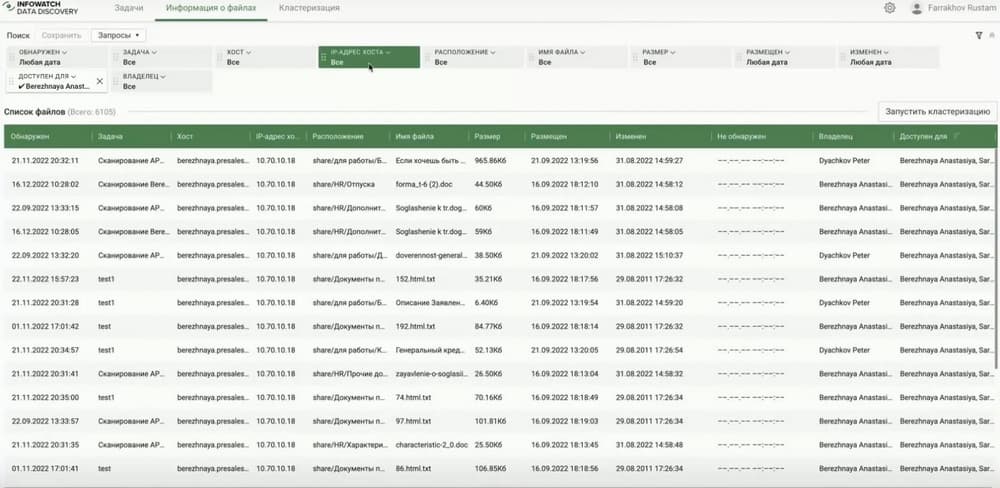
Task: Click the vertical scrollbar of the file list
Action: (x=997, y=258)
